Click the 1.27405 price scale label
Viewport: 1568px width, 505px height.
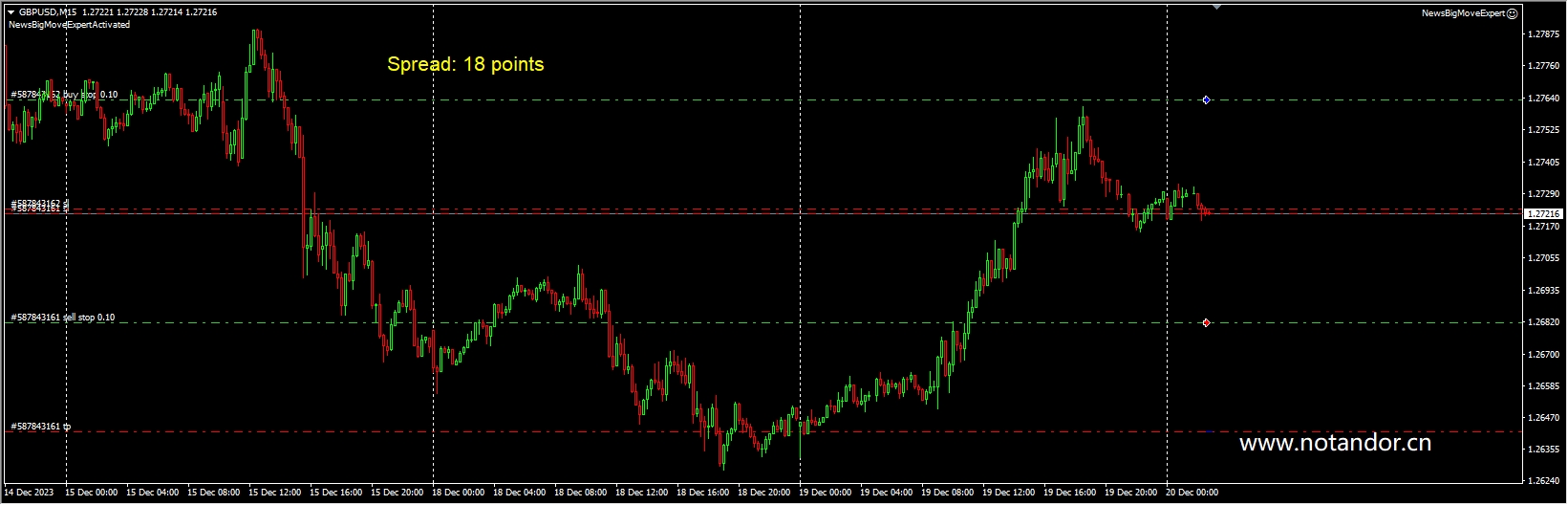pyautogui.click(x=1544, y=163)
